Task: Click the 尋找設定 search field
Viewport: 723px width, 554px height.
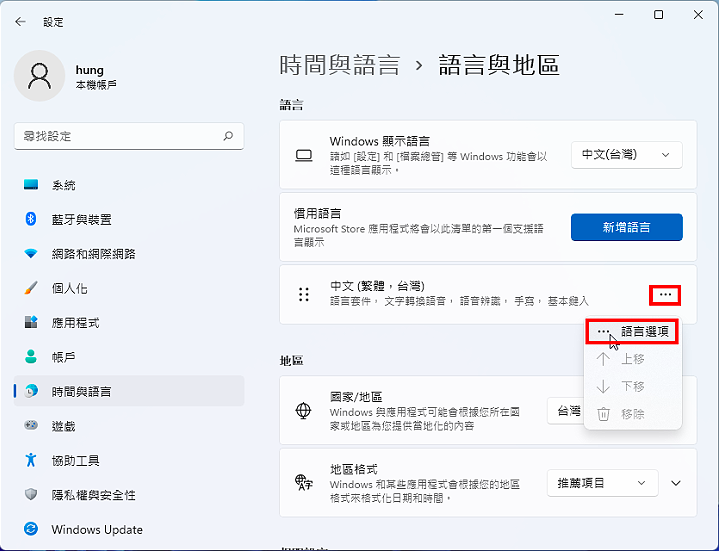Action: point(129,136)
